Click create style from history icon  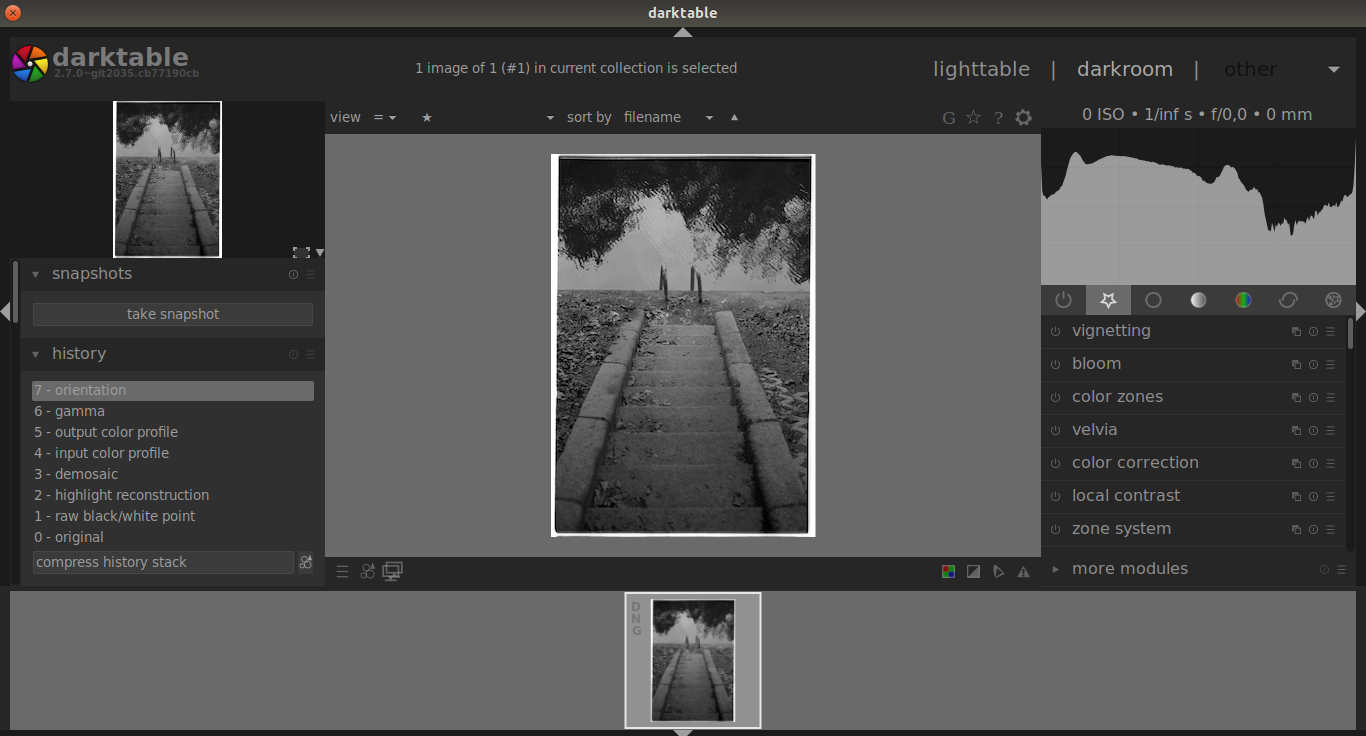[306, 562]
